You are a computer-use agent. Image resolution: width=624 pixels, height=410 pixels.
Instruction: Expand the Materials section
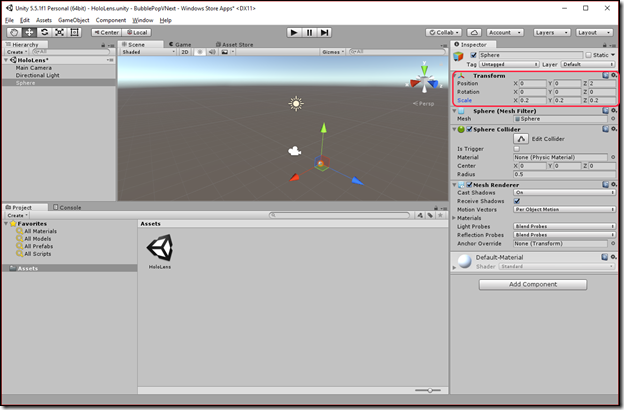[x=454, y=218]
